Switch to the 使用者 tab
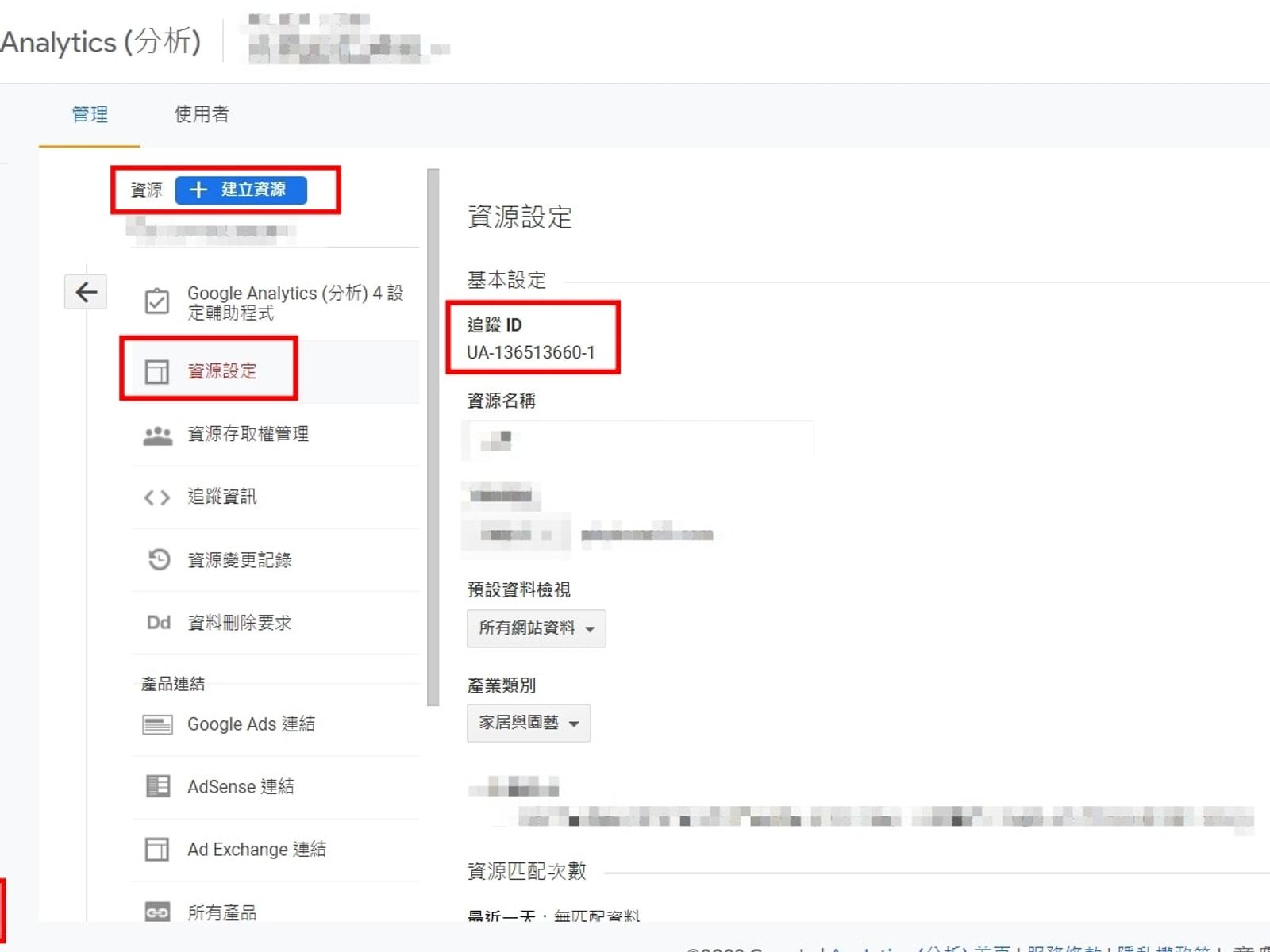Image resolution: width=1270 pixels, height=952 pixels. pos(202,114)
